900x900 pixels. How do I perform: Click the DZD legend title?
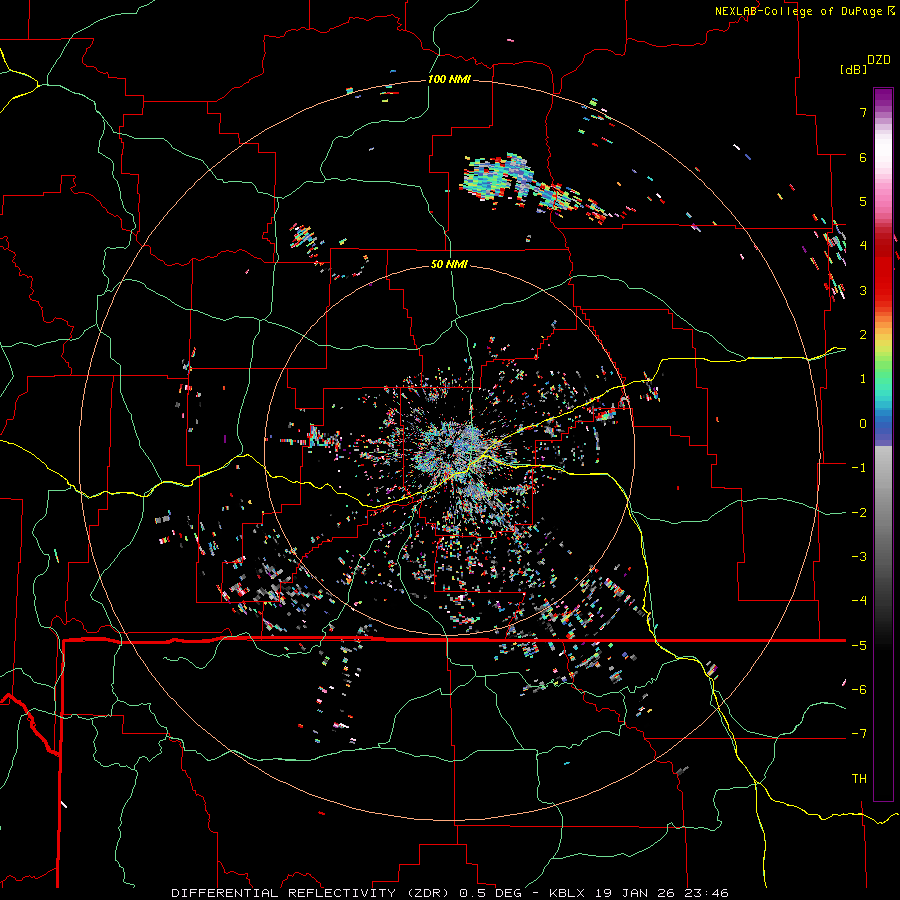[879, 60]
